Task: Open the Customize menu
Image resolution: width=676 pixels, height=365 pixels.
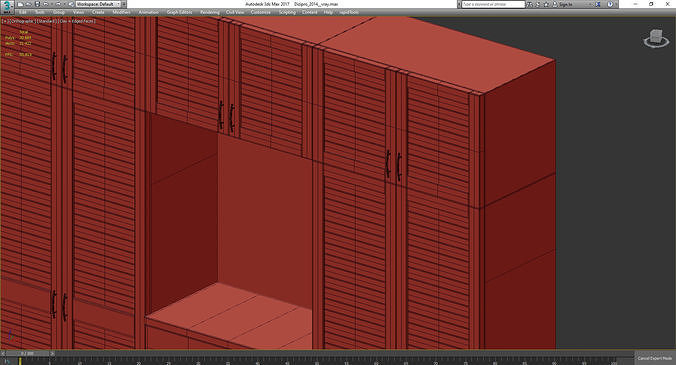Action: point(261,12)
